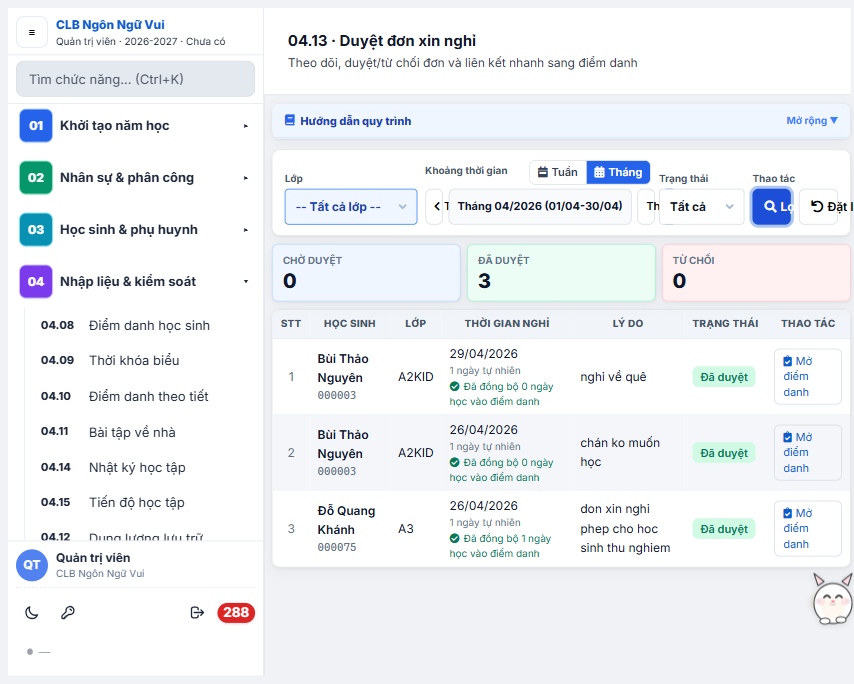Open the red 288 notification badge
854x684 pixels.
[236, 613]
